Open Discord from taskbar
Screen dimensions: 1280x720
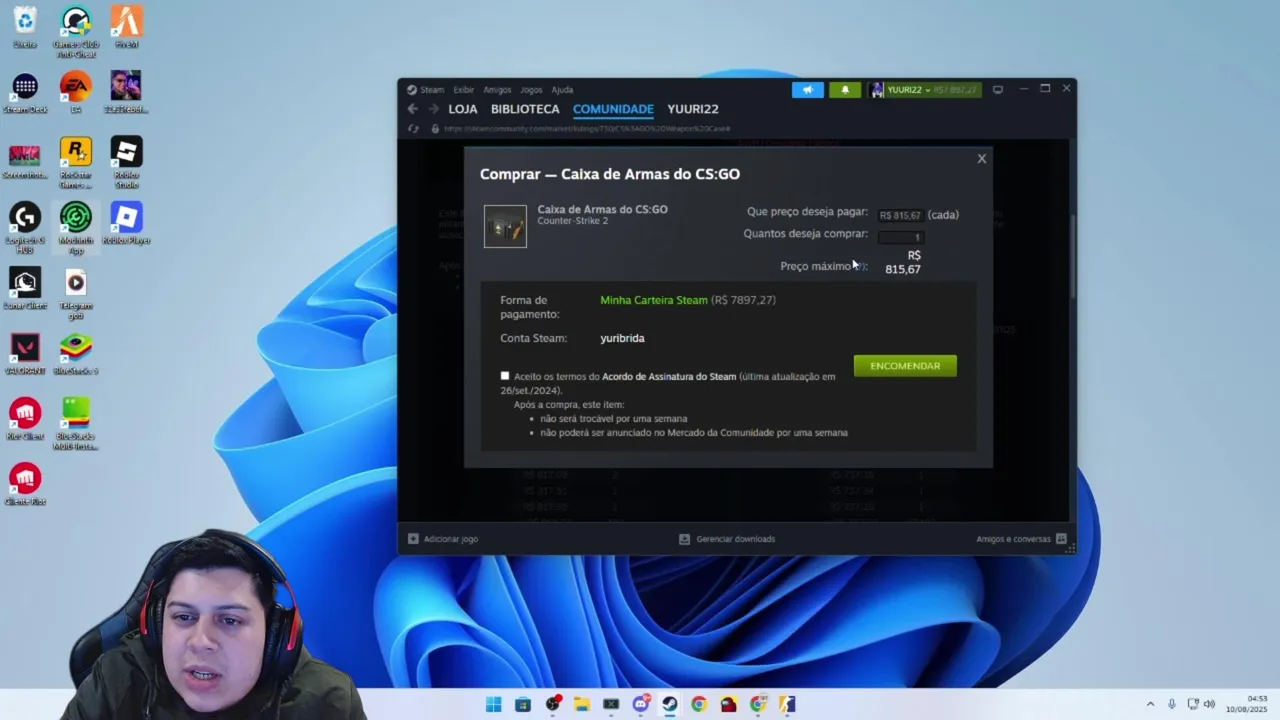641,704
